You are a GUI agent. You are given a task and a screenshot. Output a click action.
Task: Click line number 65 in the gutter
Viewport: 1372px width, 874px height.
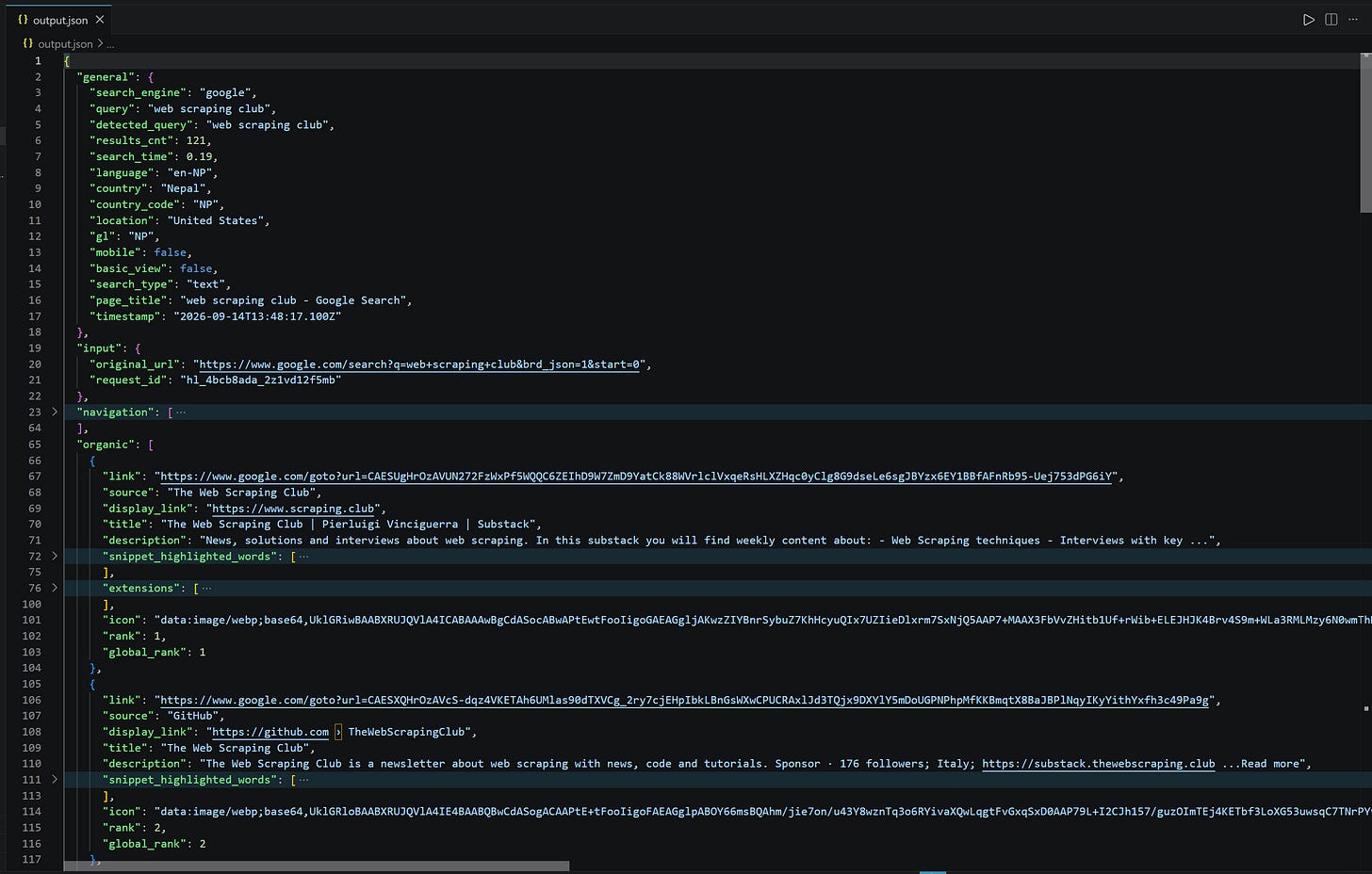point(35,445)
